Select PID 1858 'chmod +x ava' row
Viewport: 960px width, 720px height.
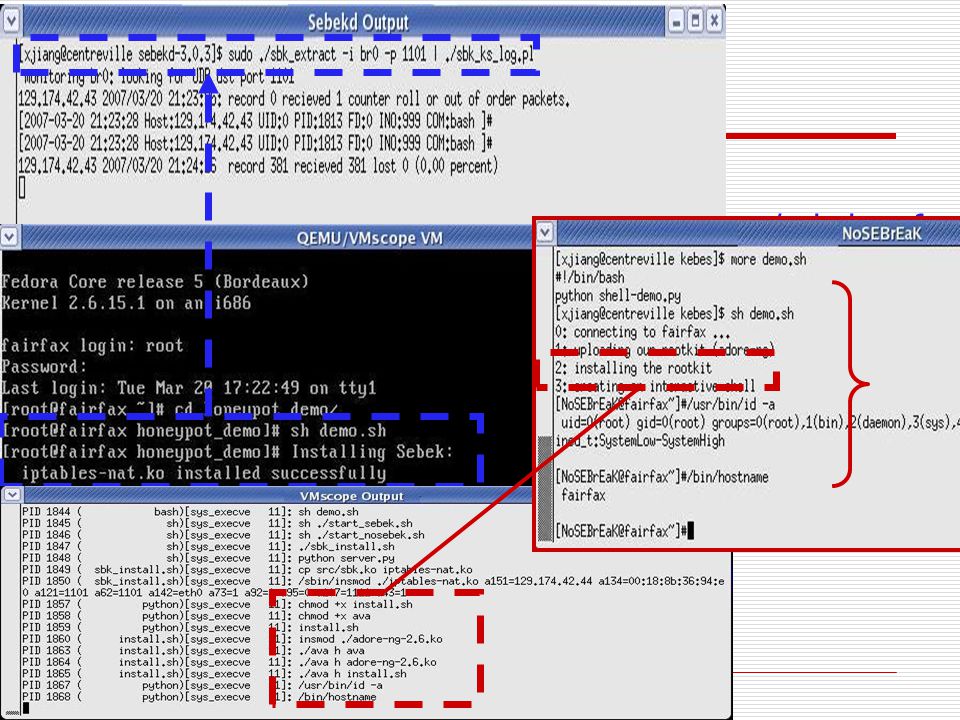pyautogui.click(x=197, y=616)
